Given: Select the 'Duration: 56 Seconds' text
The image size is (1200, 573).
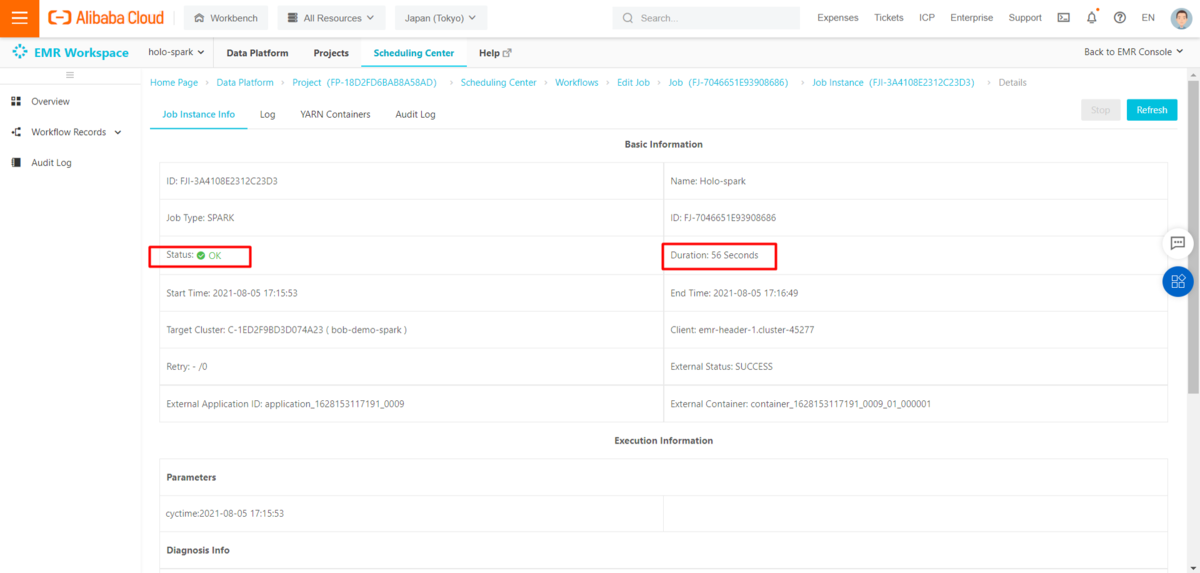Looking at the screenshot, I should (x=714, y=256).
